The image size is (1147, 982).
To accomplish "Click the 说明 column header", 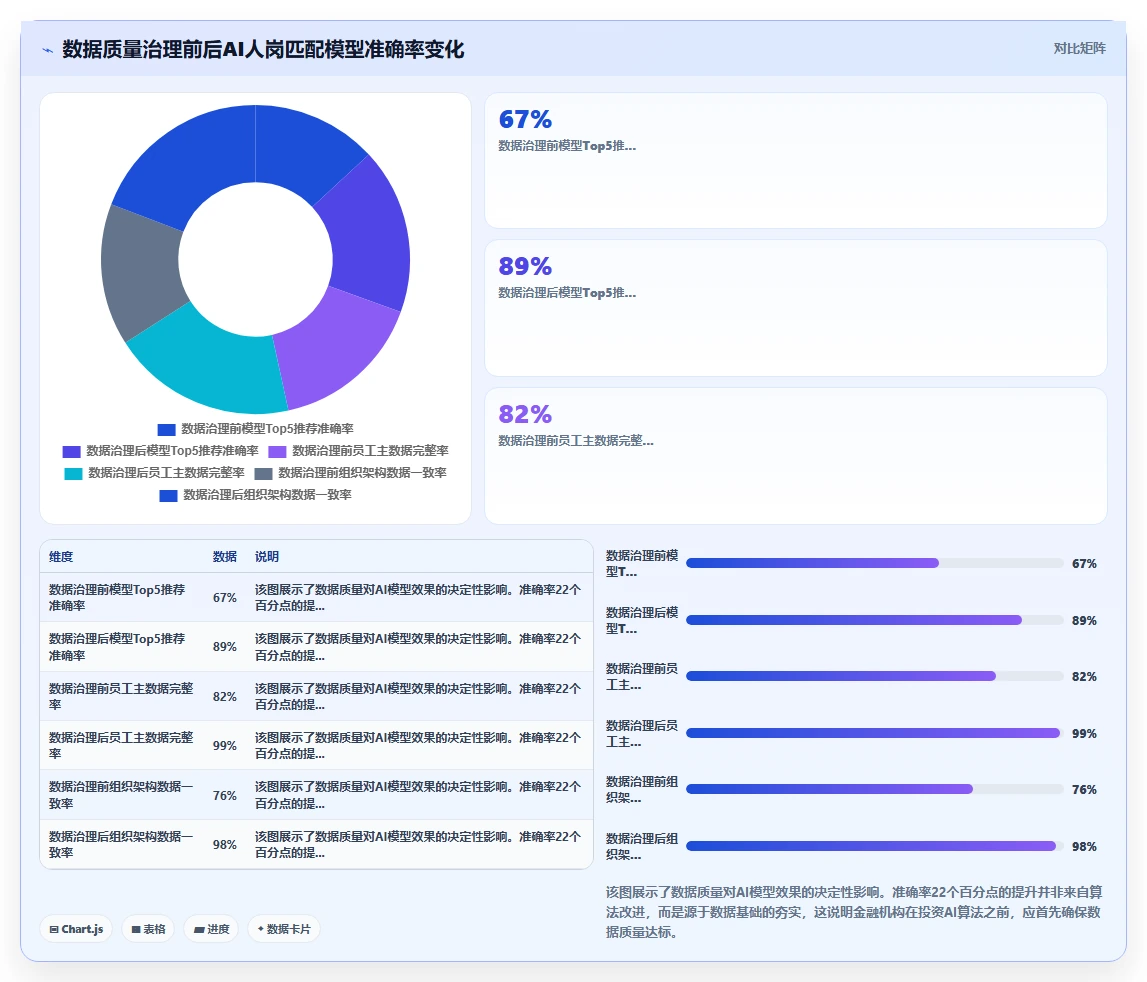I will (x=267, y=556).
